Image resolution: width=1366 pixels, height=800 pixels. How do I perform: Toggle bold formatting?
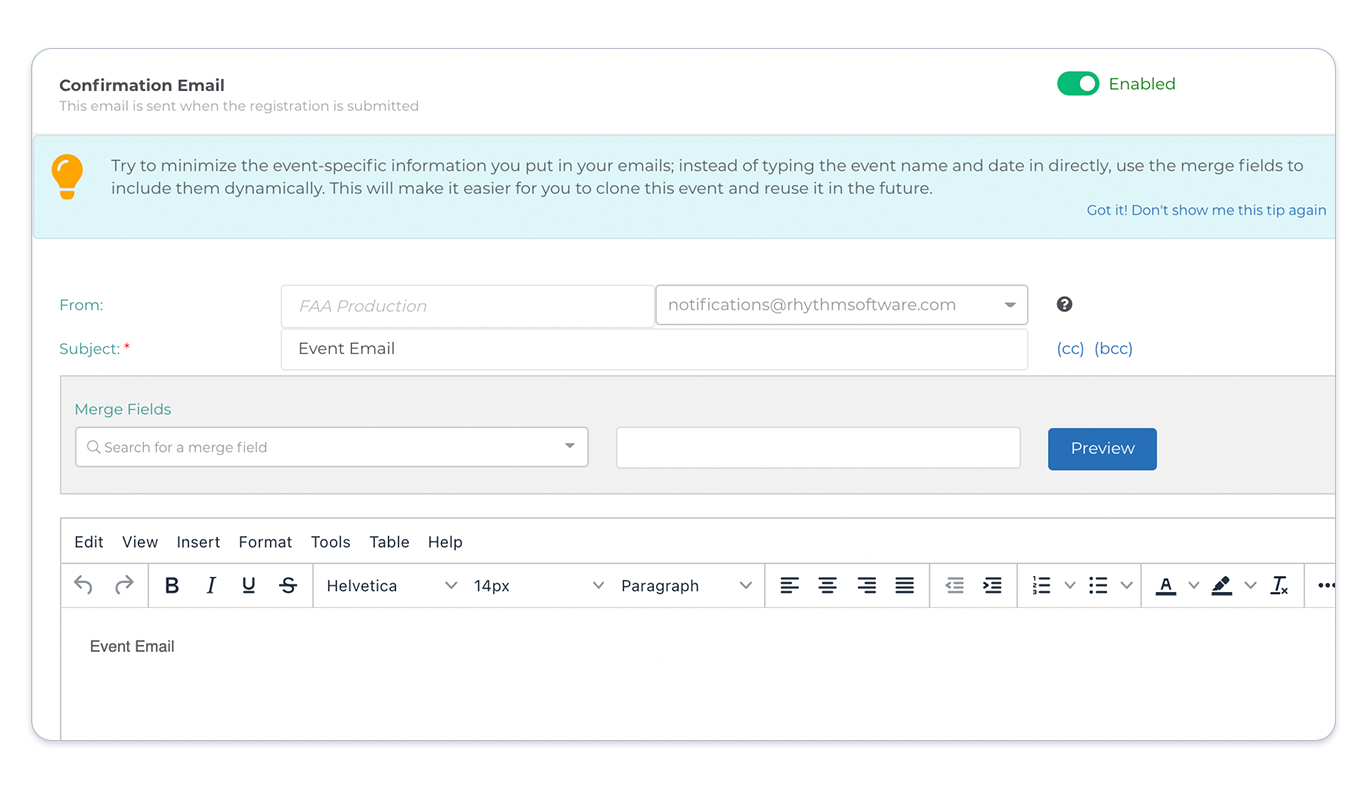tap(172, 586)
